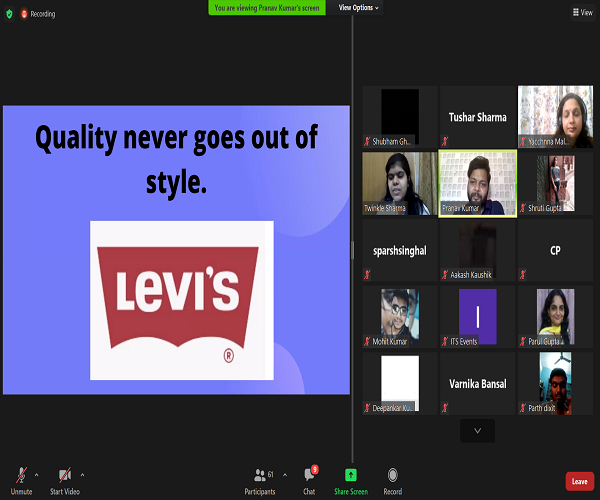This screenshot has width=600, height=500.
Task: Click the red Leave button
Action: [579, 481]
